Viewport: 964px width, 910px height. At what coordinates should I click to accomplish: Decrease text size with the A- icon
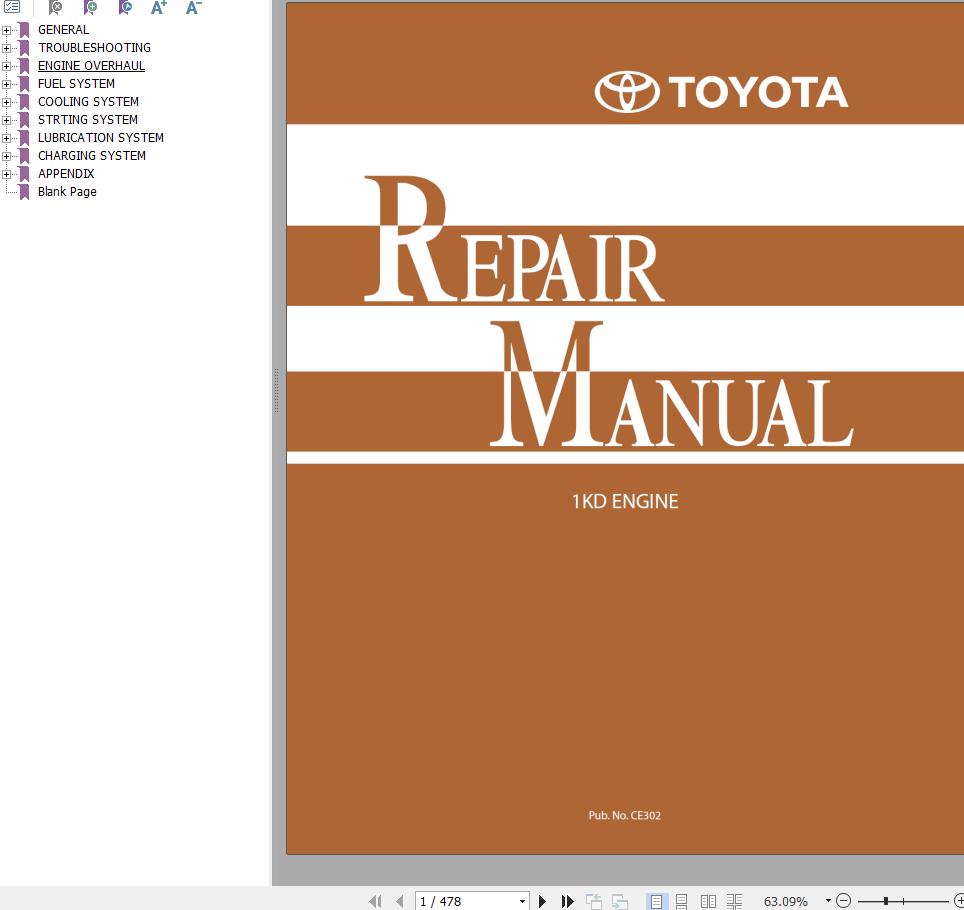click(191, 8)
